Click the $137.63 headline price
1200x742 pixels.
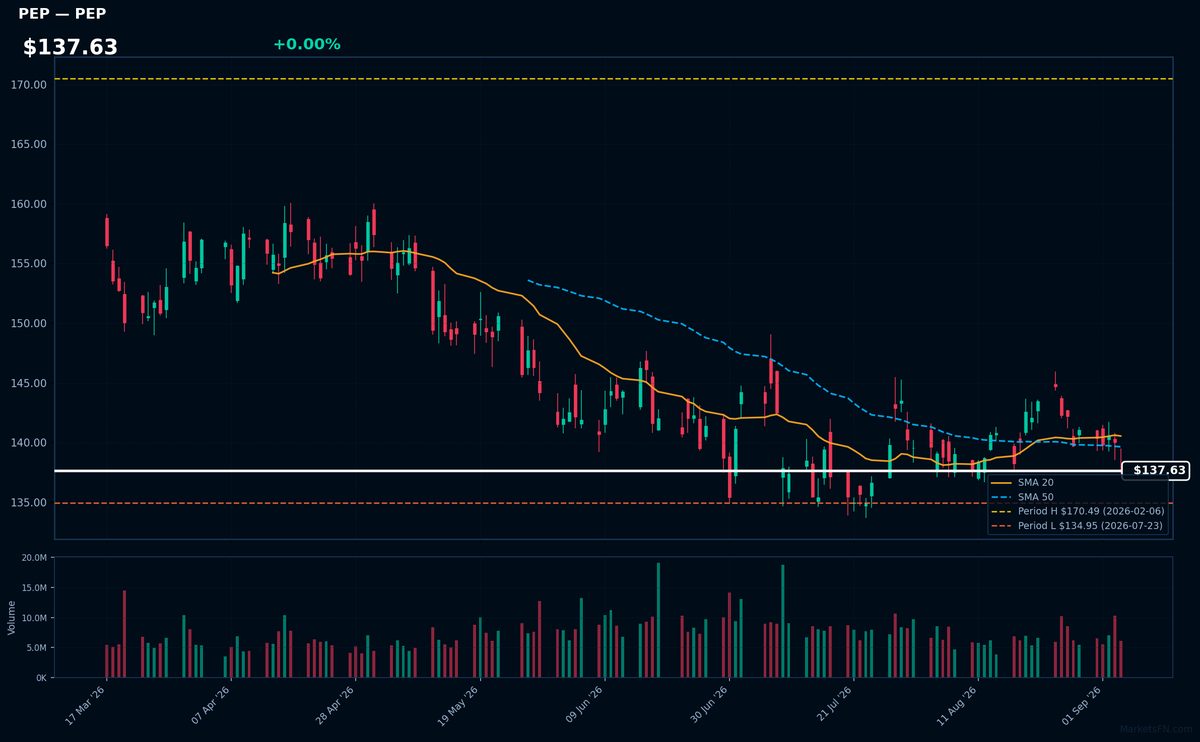pos(70,47)
